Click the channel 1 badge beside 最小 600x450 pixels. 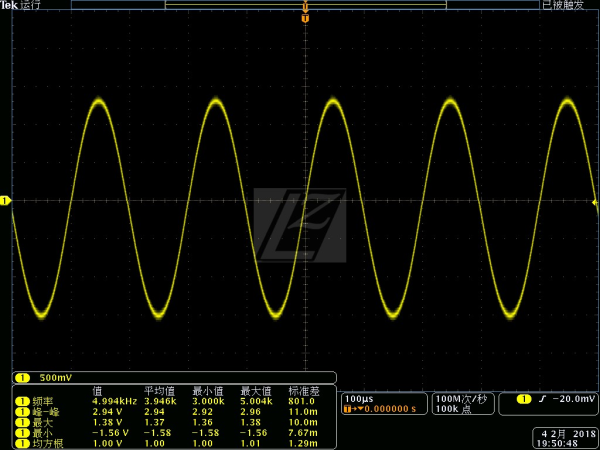(x=23, y=433)
